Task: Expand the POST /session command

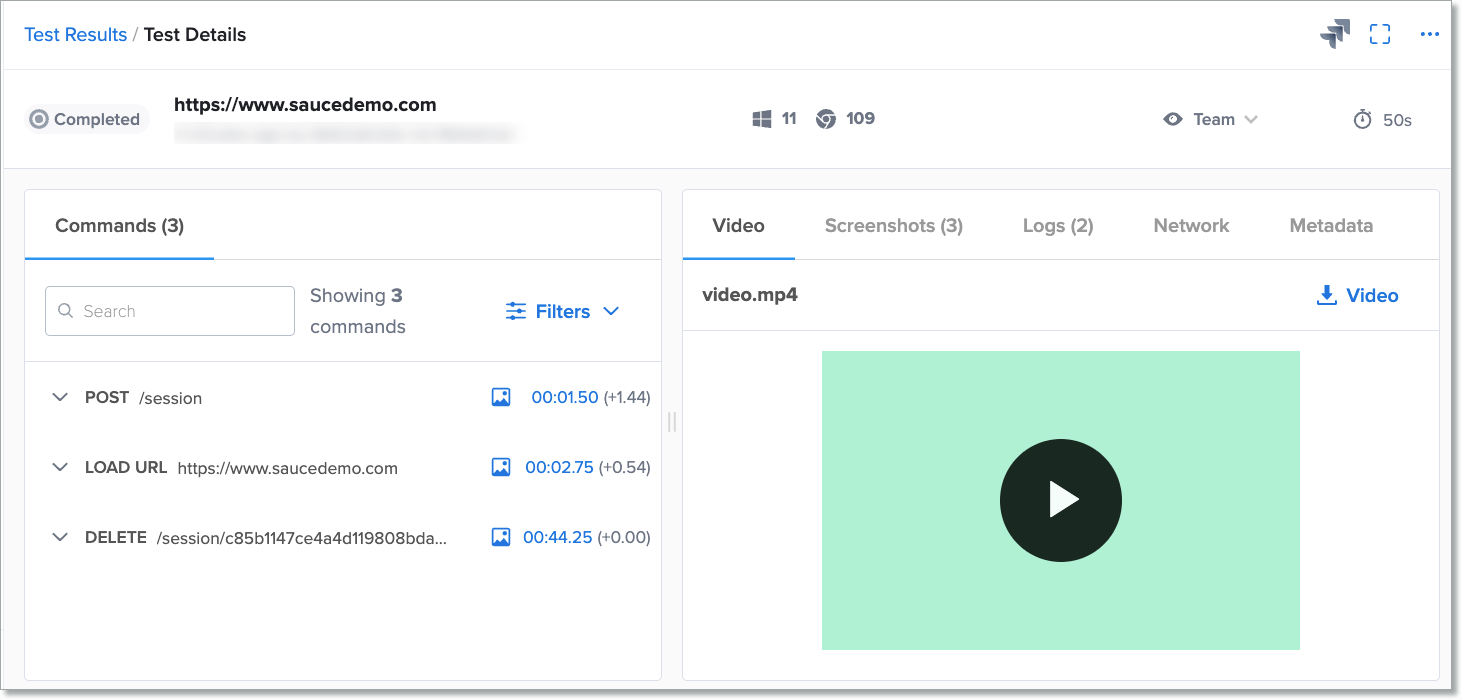Action: (61, 397)
